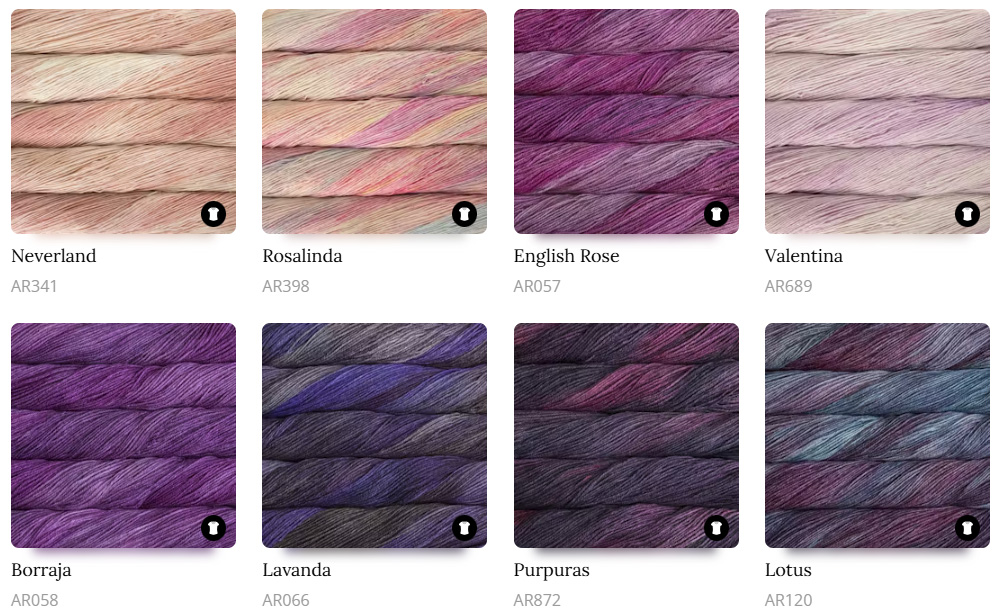999x614 pixels.
Task: Select the Rosalinda yarn image
Action: click(375, 121)
